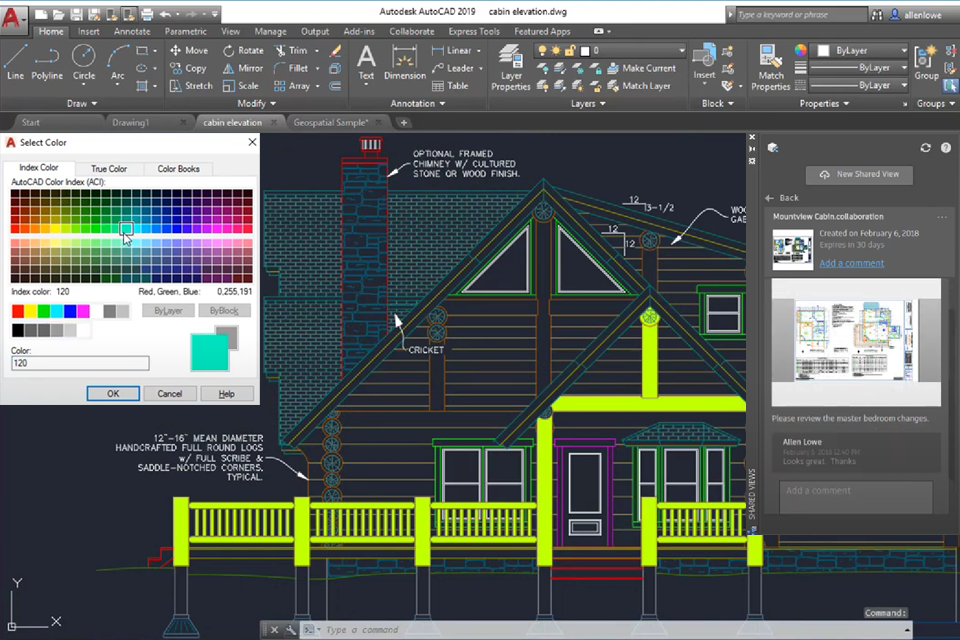Choose the Dimension tool
960x640 pixels.
[405, 62]
